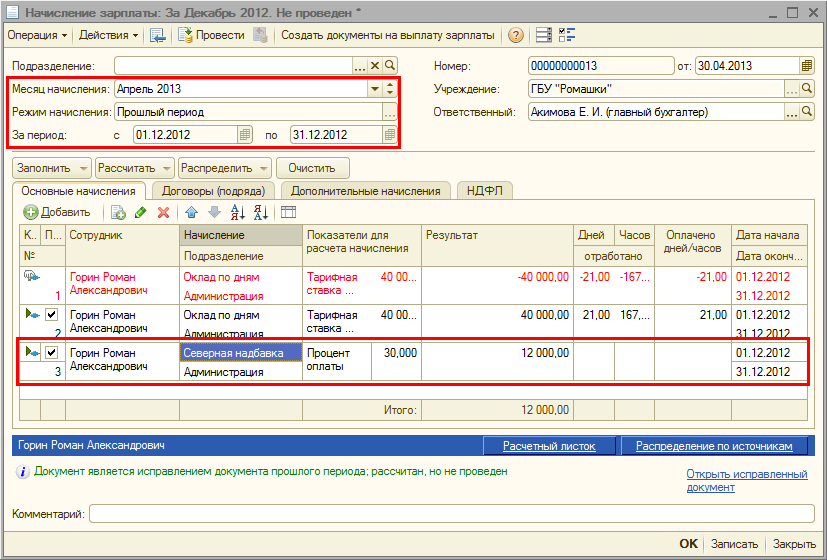827x560 pixels.
Task: Click the Расчетный листок button
Action: [x=549, y=446]
